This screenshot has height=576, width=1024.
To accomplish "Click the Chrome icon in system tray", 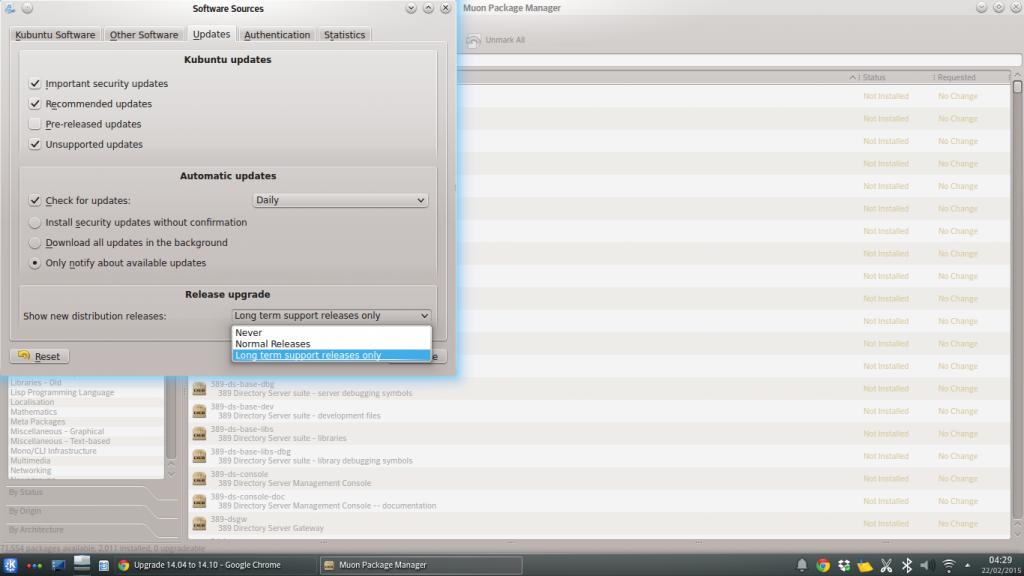I will point(823,565).
